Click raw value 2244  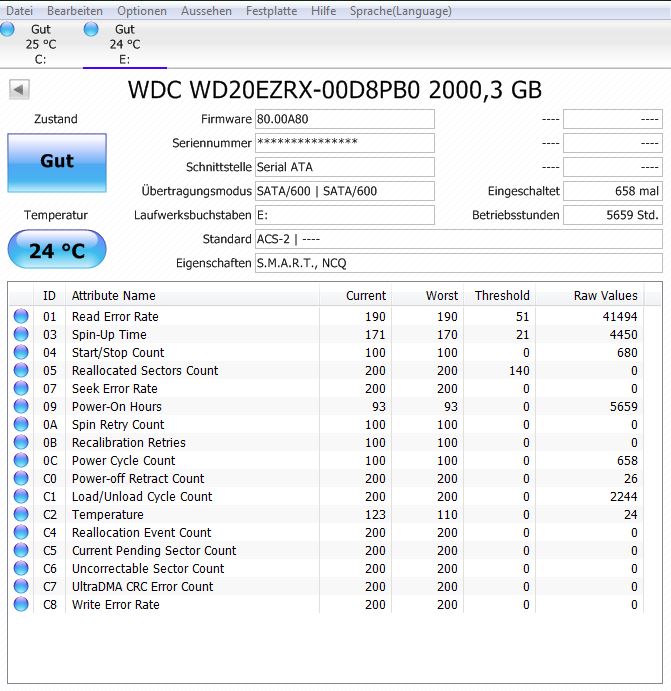pyautogui.click(x=623, y=497)
